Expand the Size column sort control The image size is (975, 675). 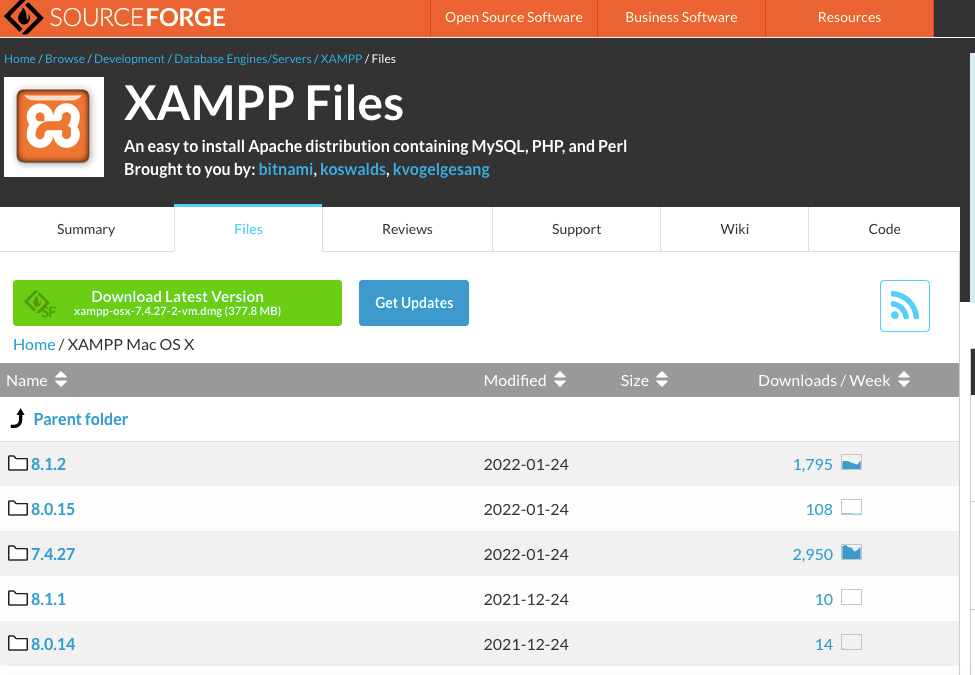coord(660,380)
